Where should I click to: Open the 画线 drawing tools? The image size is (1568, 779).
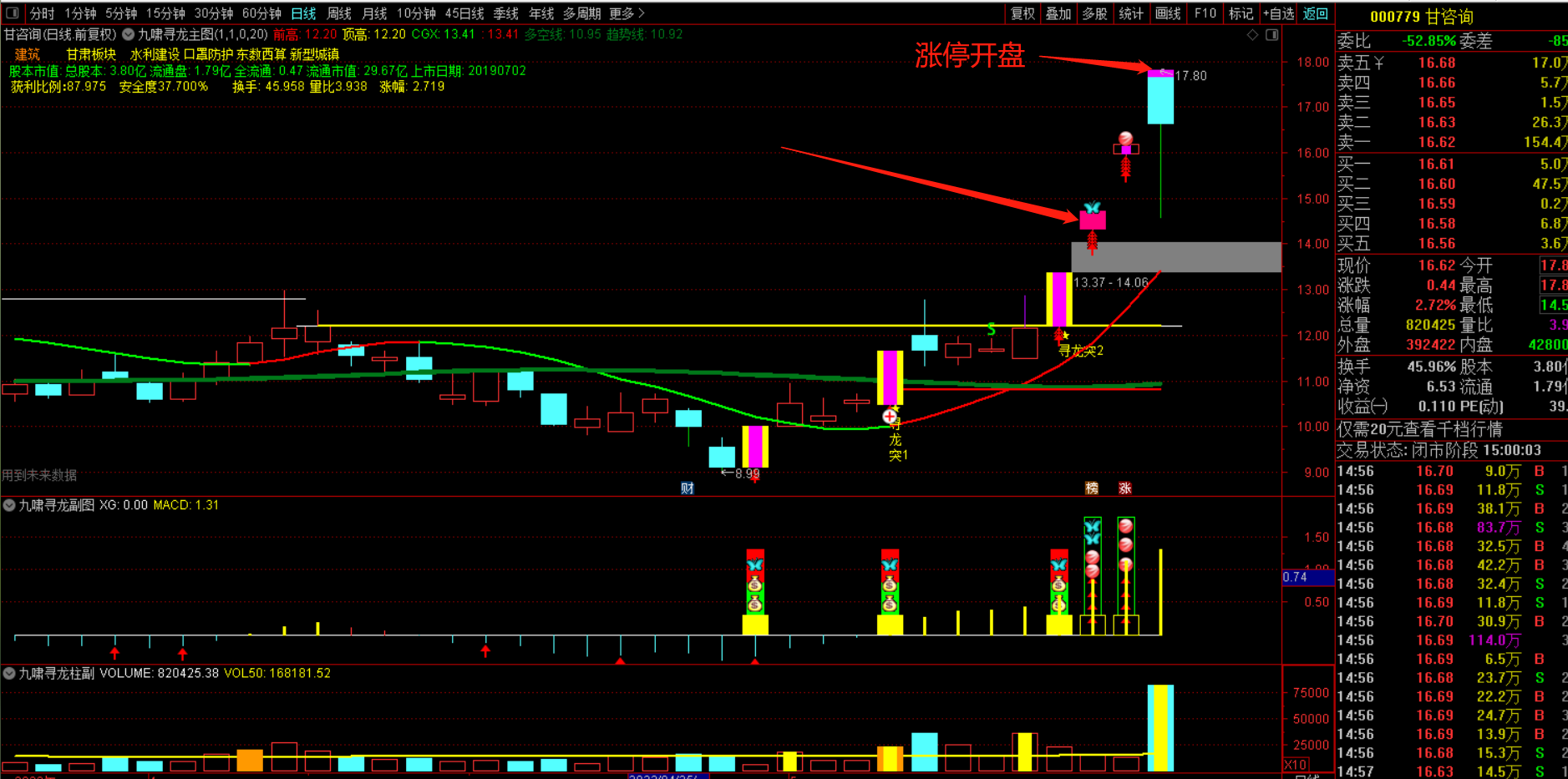pos(1168,13)
